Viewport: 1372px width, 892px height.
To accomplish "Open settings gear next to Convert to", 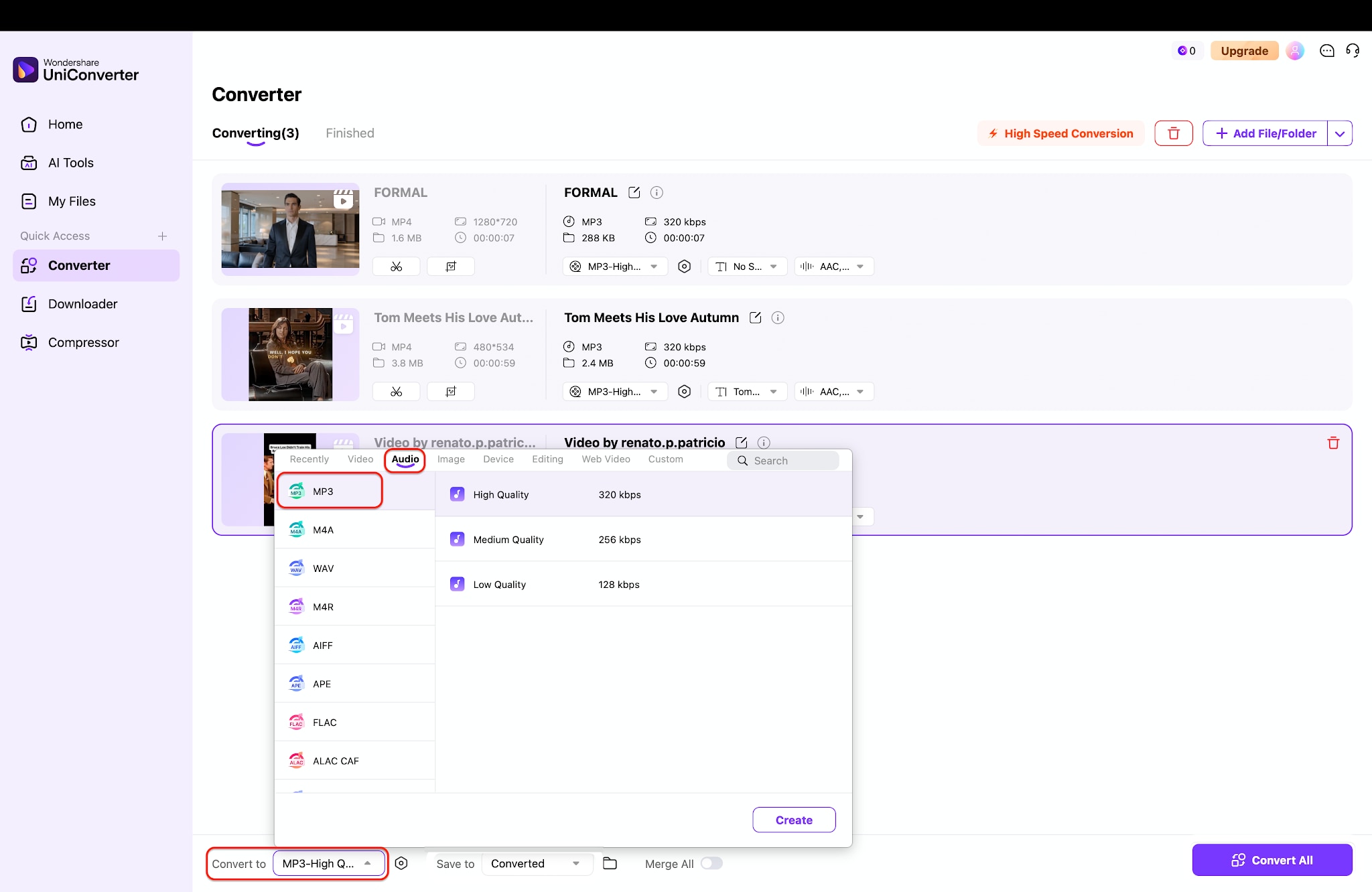I will pyautogui.click(x=401, y=863).
